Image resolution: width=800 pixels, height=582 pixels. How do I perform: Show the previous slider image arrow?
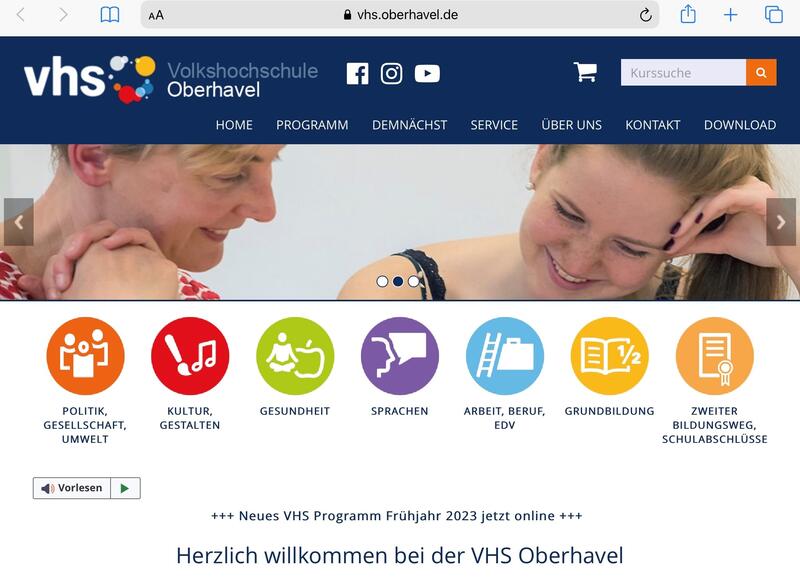[x=19, y=222]
